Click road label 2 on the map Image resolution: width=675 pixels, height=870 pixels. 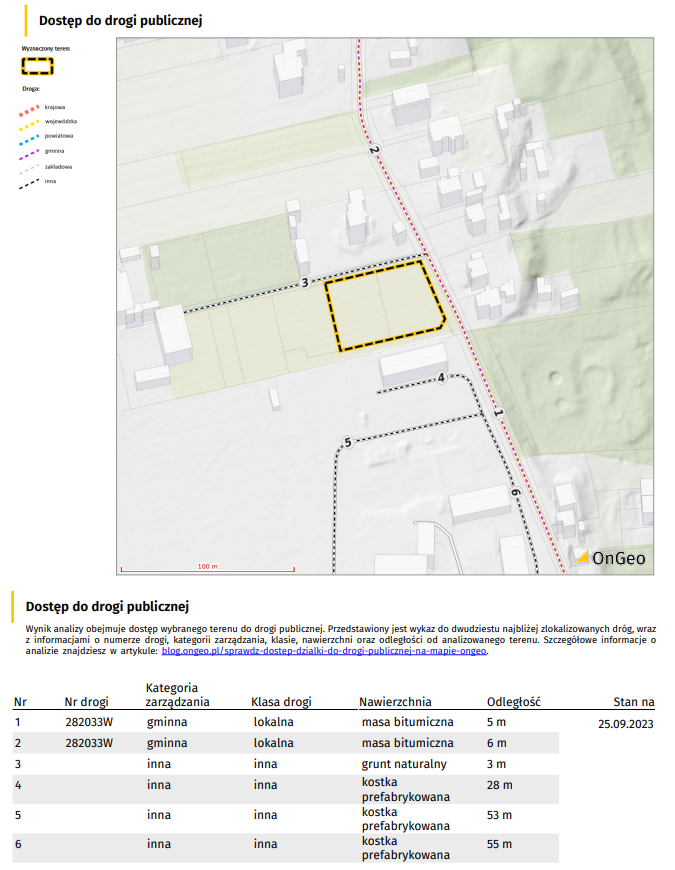pyautogui.click(x=375, y=152)
